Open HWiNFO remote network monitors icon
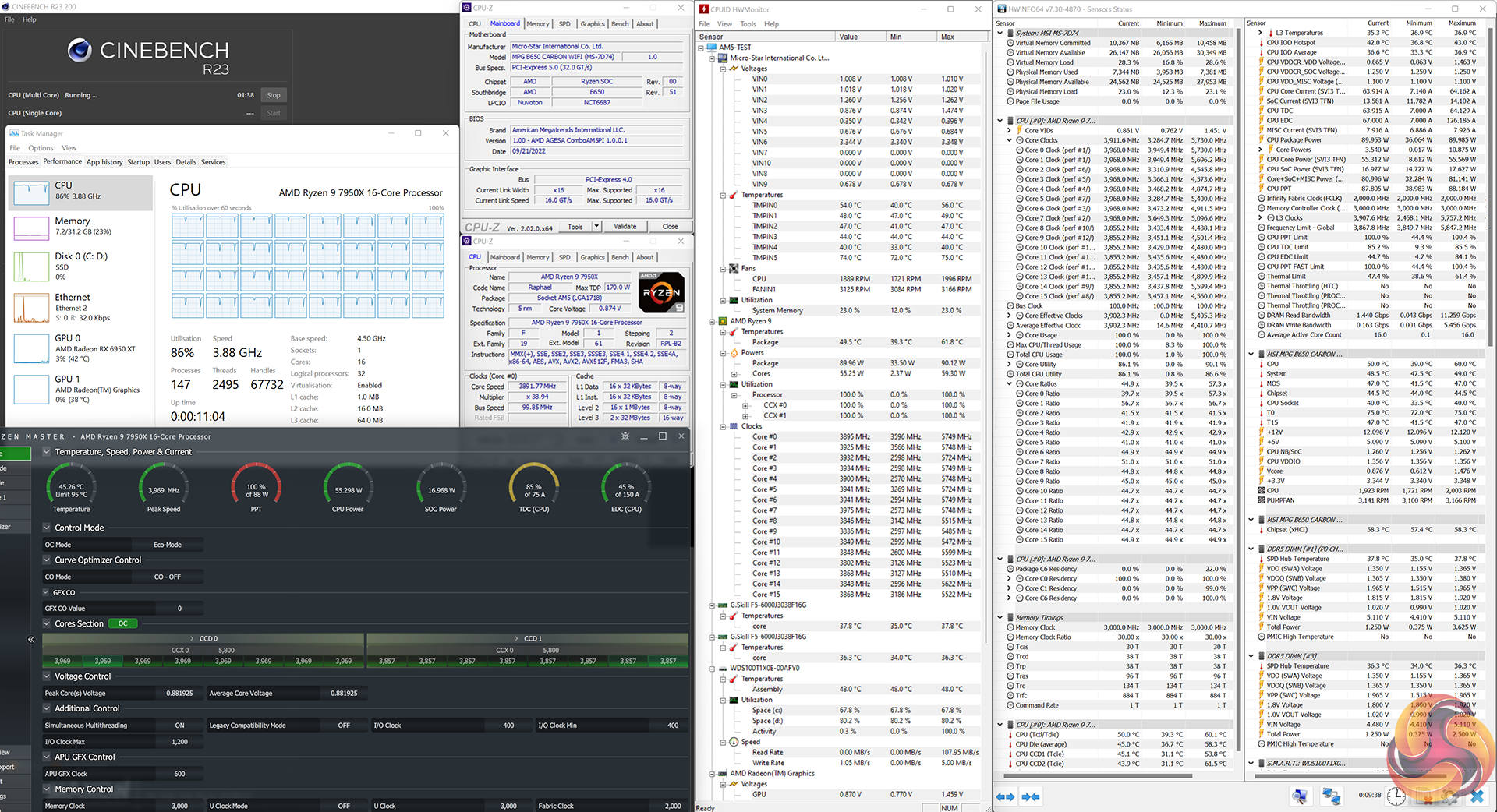Image resolution: width=1497 pixels, height=812 pixels. coord(1331,796)
